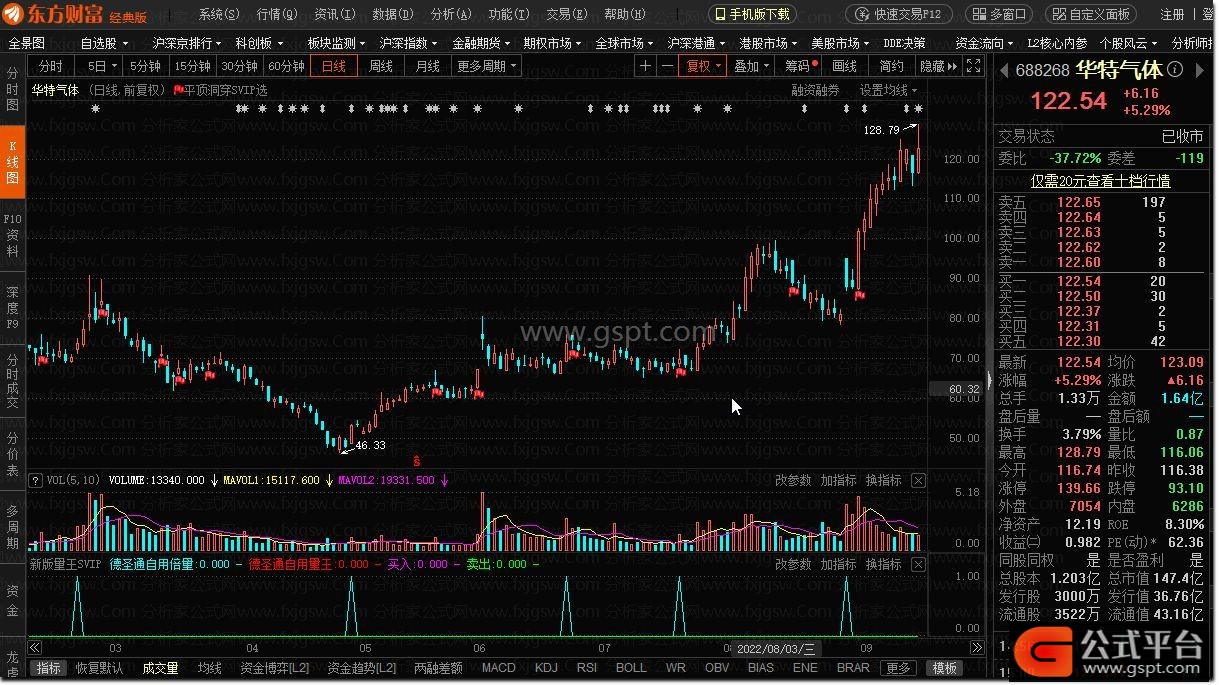Switch to 60分钟 period

pyautogui.click(x=286, y=66)
